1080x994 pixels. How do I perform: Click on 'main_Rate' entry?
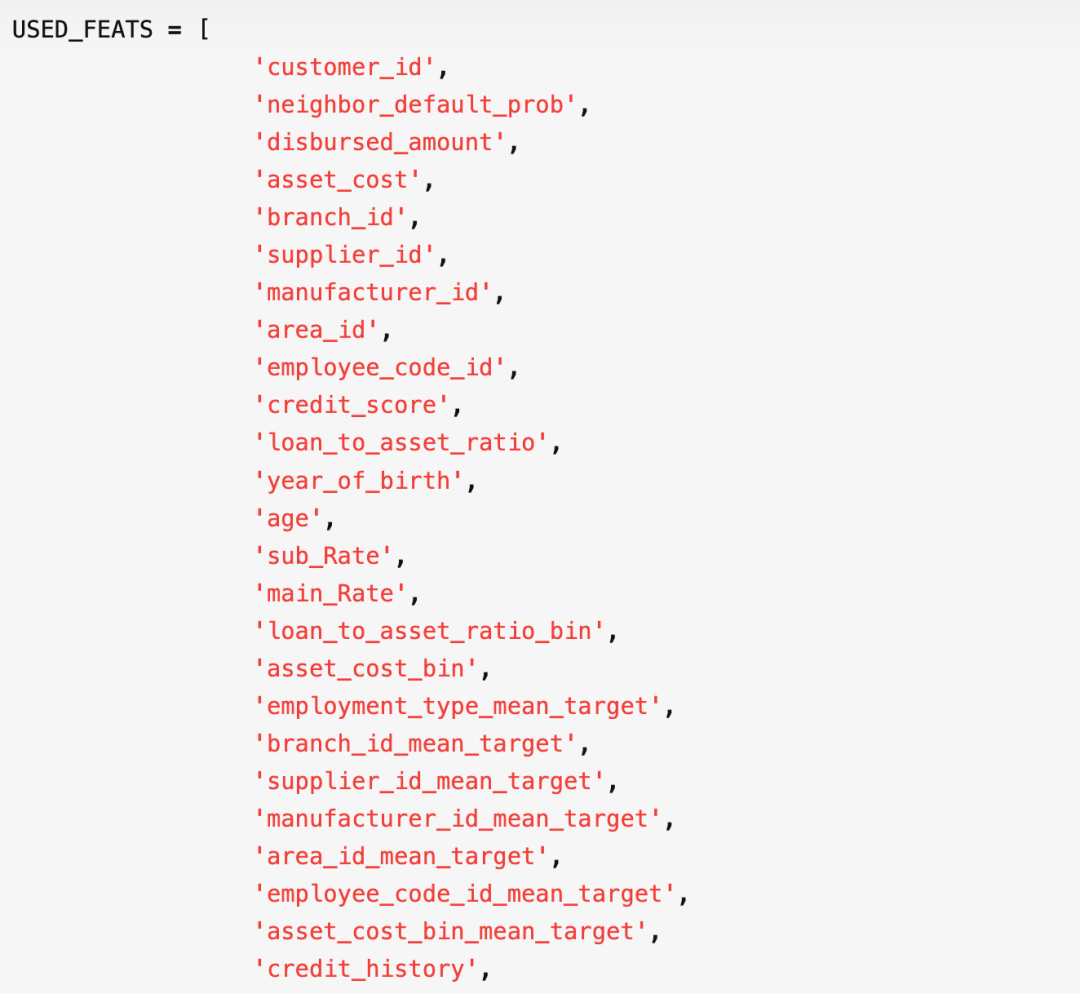(331, 593)
